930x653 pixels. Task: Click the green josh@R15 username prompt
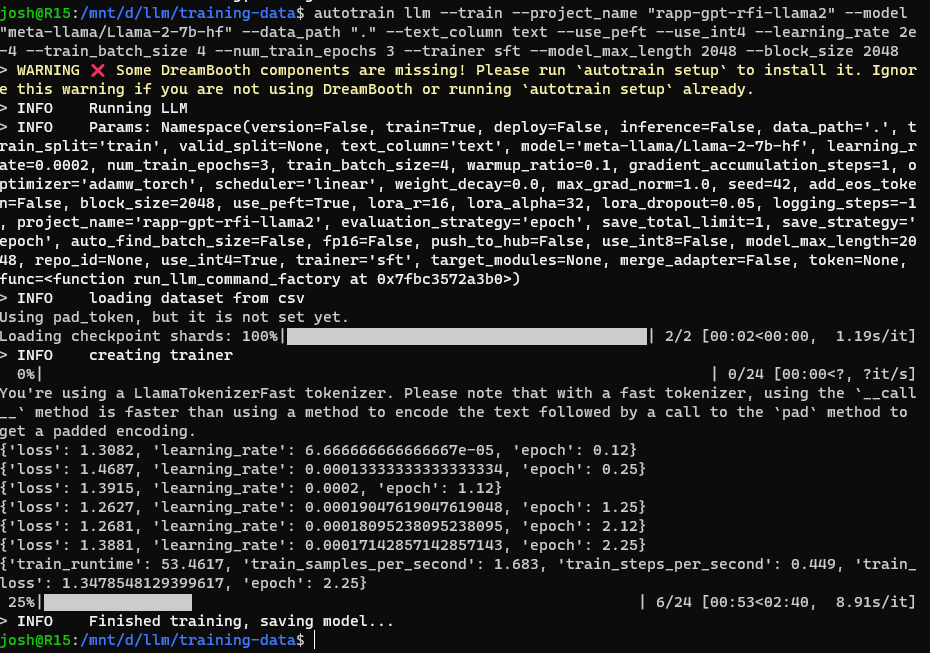[36, 14]
